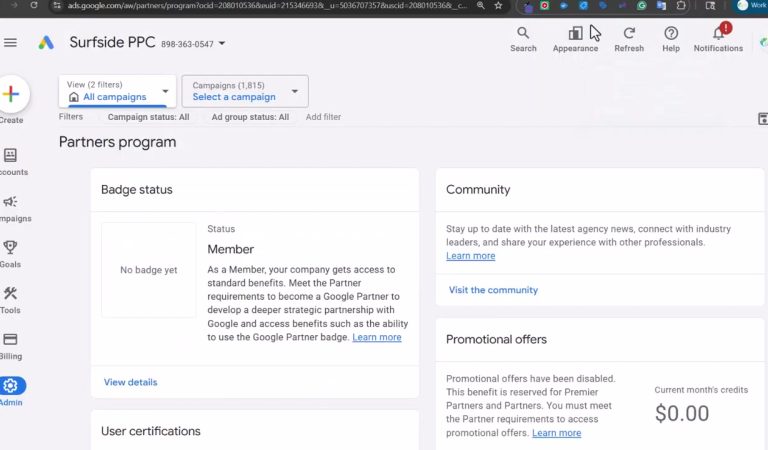
Task: Refresh the Google Ads data
Action: coord(629,39)
